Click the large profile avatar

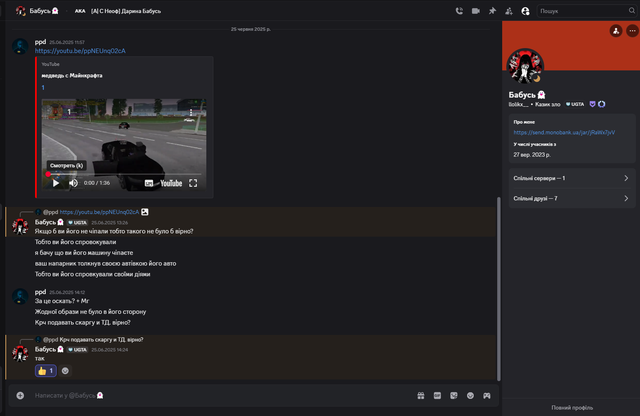(525, 67)
